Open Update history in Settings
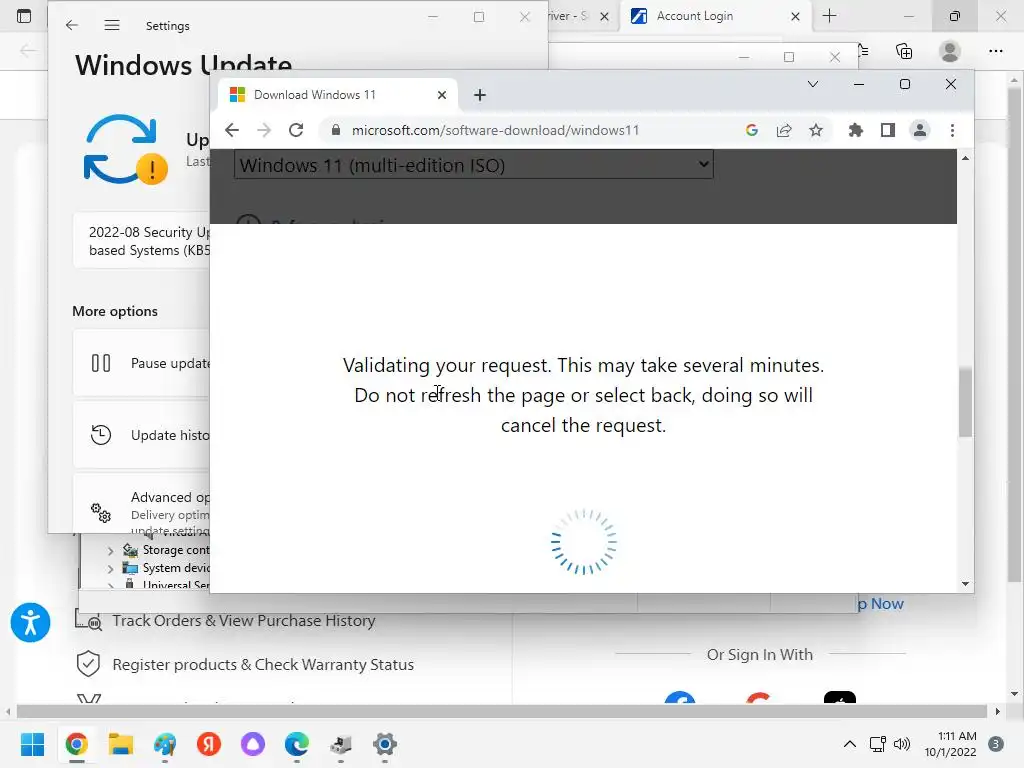This screenshot has height=768, width=1024. [141, 435]
